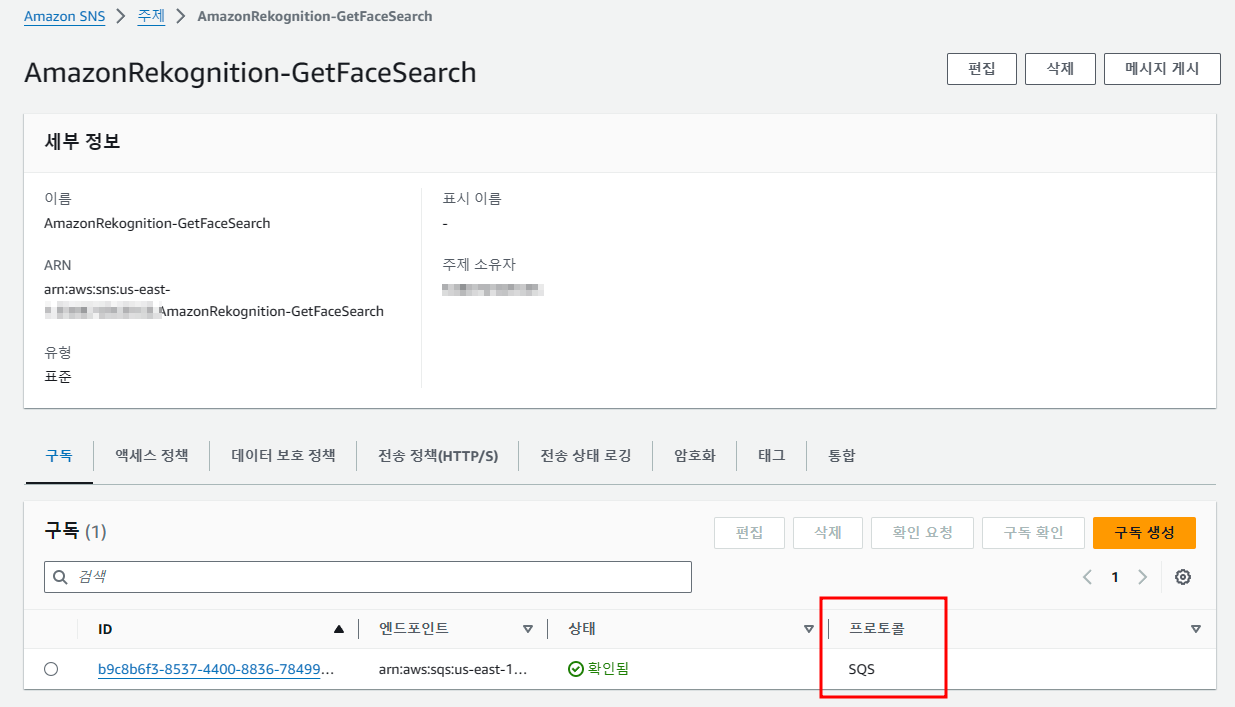Click the topic 삭제 button at top
The height and width of the screenshot is (707, 1235).
tap(1060, 69)
